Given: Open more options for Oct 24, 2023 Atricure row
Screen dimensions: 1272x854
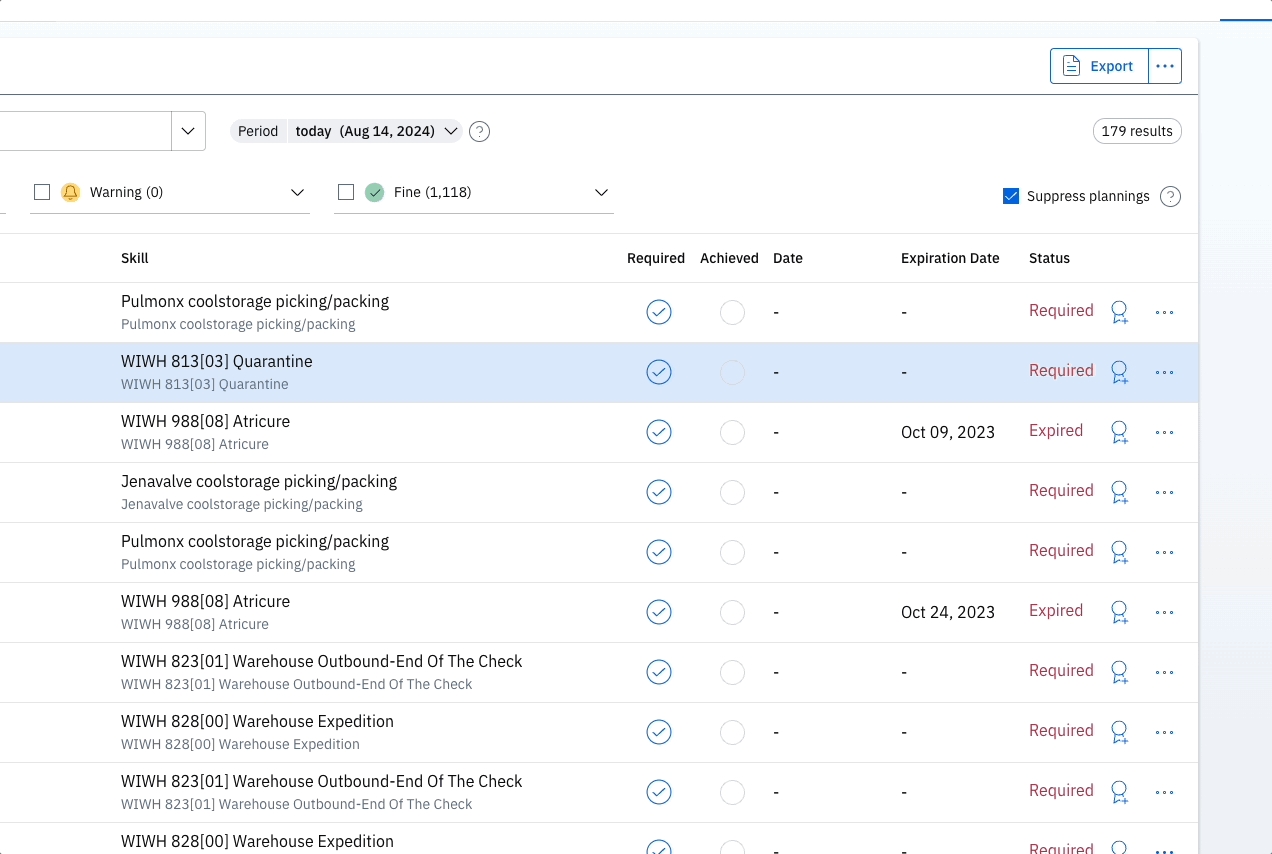Looking at the screenshot, I should click(x=1164, y=612).
